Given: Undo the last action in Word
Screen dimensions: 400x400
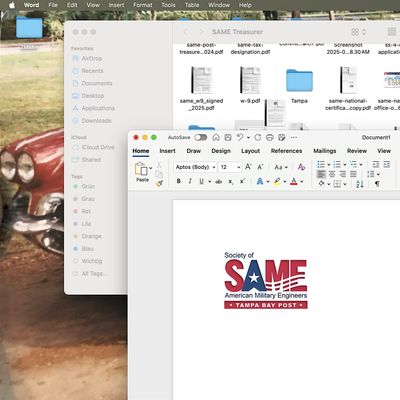Looking at the screenshot, I should [x=240, y=137].
